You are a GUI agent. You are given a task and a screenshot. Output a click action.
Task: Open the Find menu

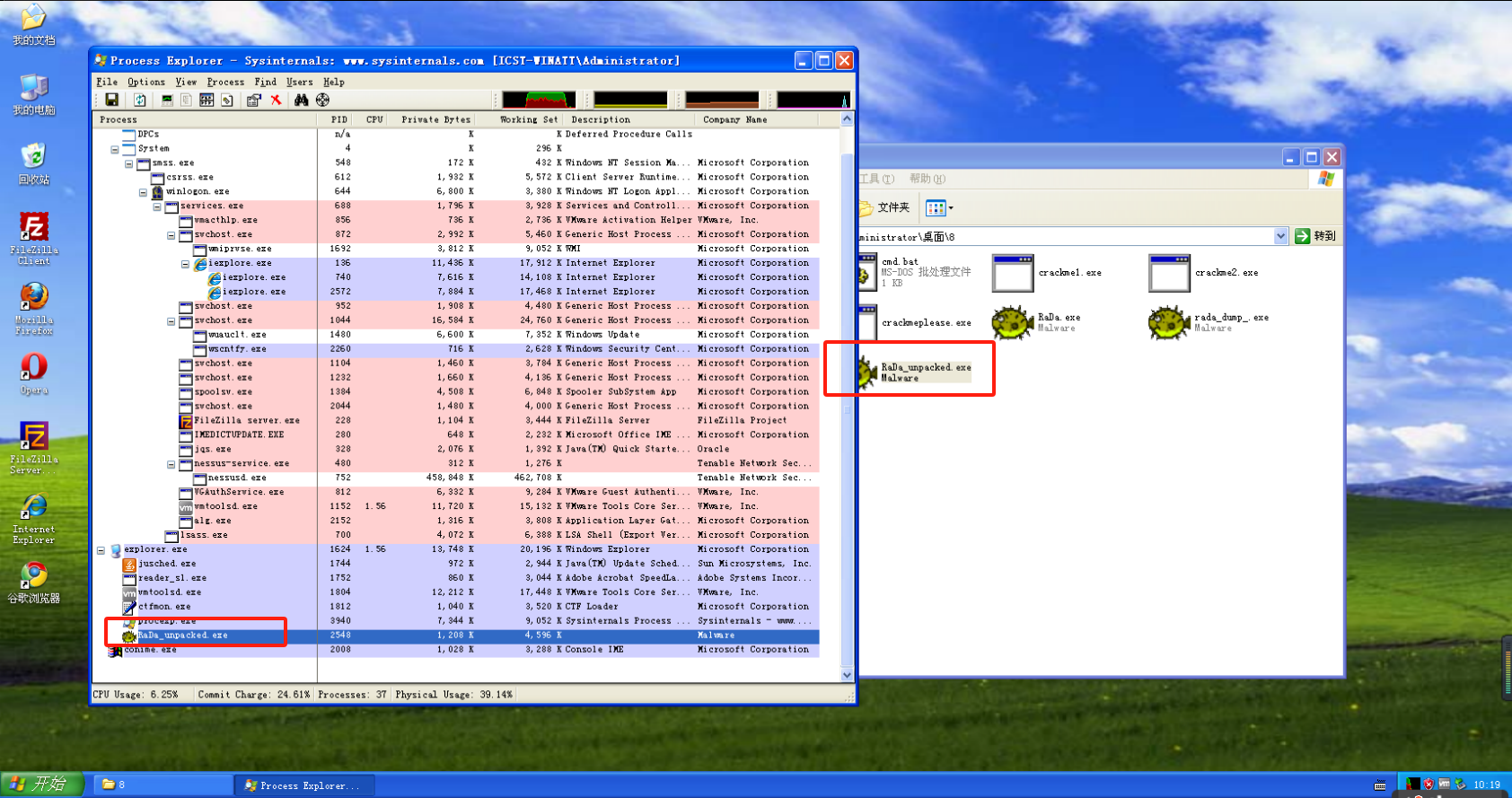tap(266, 82)
